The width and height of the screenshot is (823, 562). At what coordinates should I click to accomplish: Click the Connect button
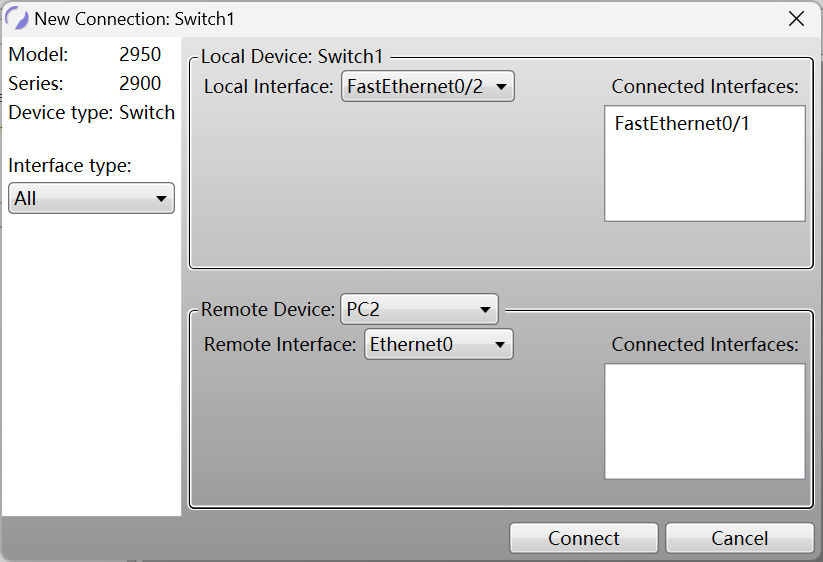click(x=584, y=538)
